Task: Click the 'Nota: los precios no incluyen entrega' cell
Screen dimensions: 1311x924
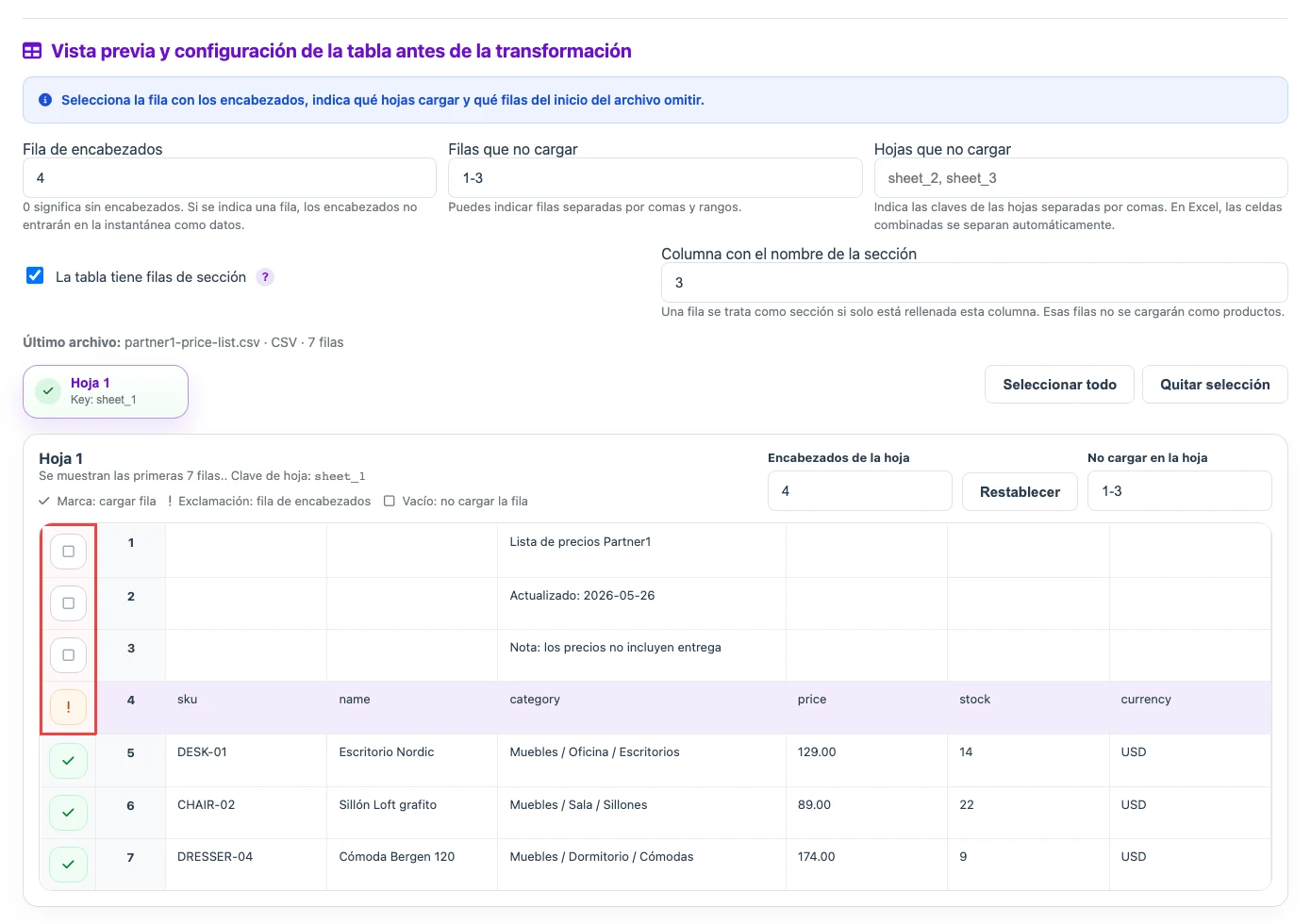Action: [x=641, y=655]
